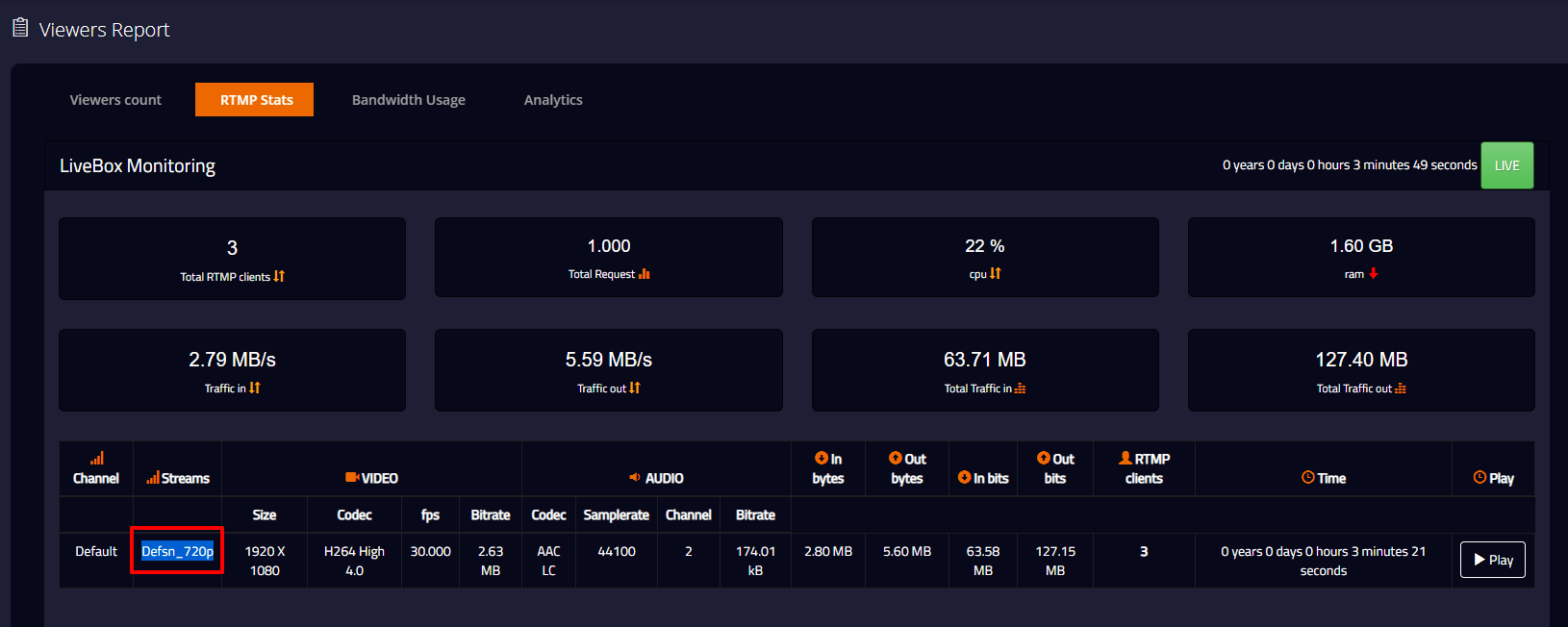
Task: Click the icon beside Out bytes header
Action: tap(896, 458)
